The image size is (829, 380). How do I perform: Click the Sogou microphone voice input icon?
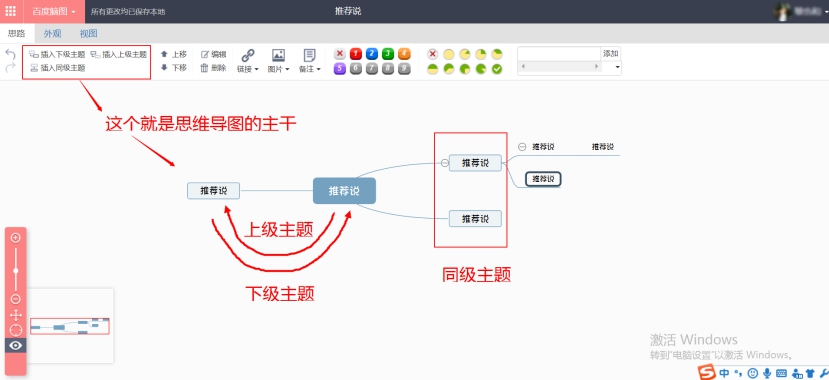pos(766,373)
